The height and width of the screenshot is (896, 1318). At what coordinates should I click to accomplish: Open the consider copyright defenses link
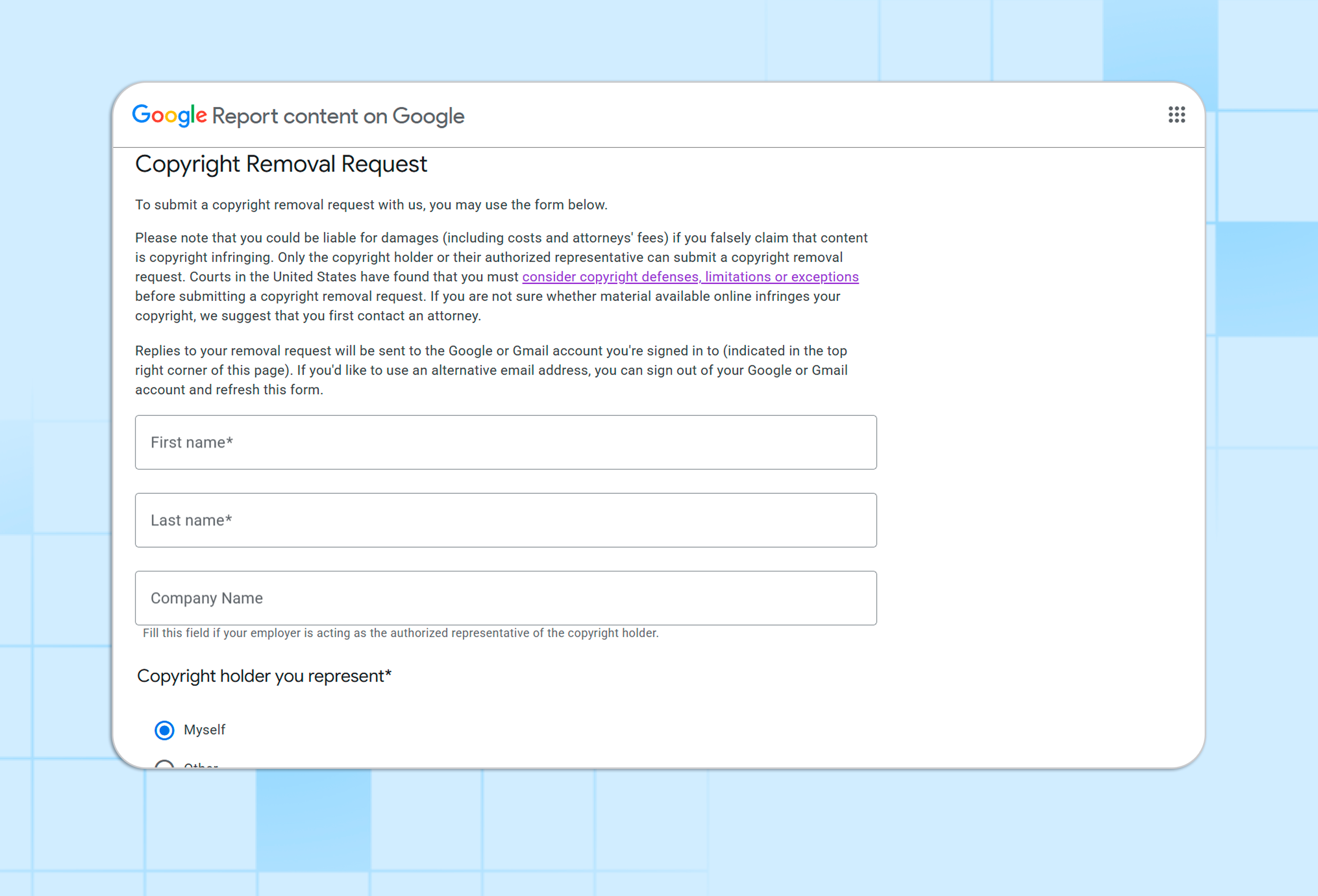click(690, 277)
